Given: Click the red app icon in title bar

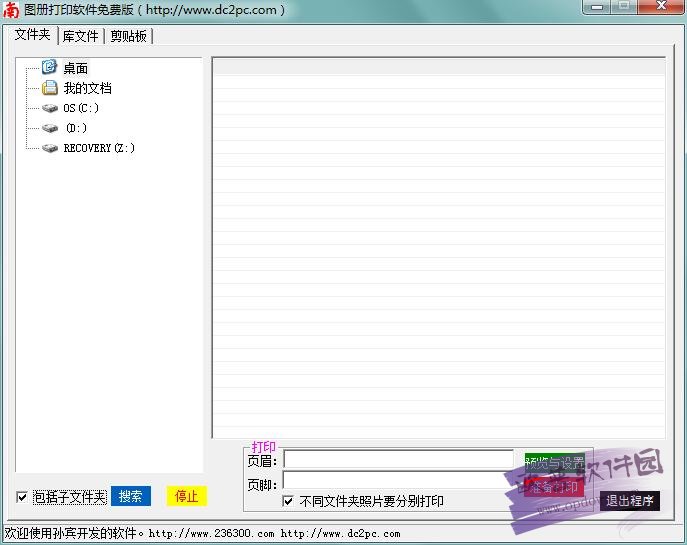Looking at the screenshot, I should [x=11, y=10].
